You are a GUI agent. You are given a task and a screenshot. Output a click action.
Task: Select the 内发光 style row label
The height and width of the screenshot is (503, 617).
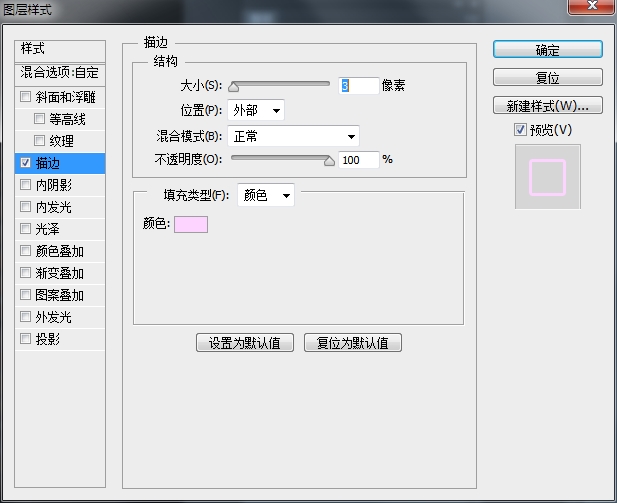point(54,207)
